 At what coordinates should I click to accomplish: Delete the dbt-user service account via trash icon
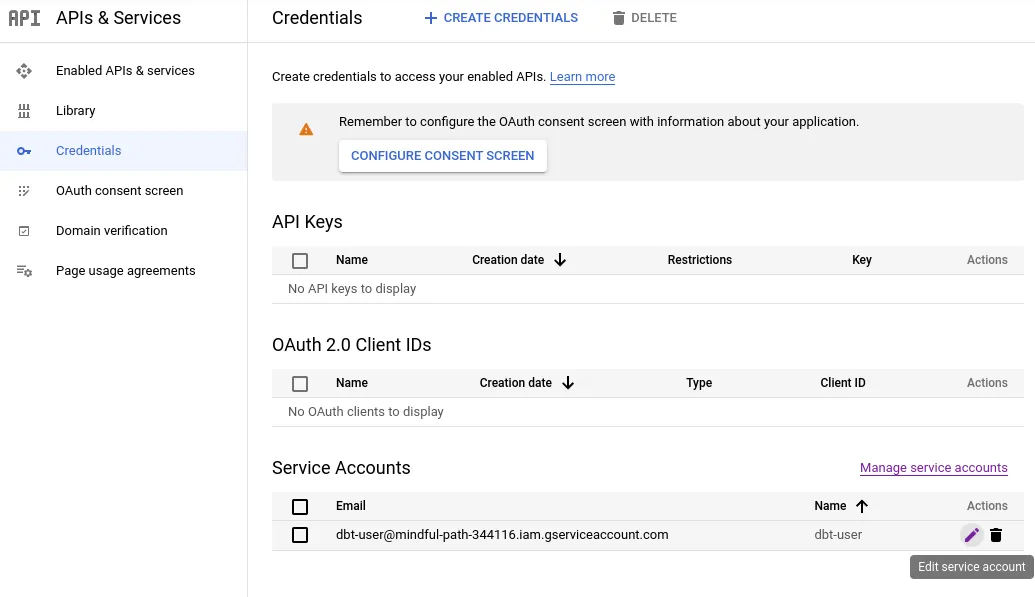tap(996, 535)
